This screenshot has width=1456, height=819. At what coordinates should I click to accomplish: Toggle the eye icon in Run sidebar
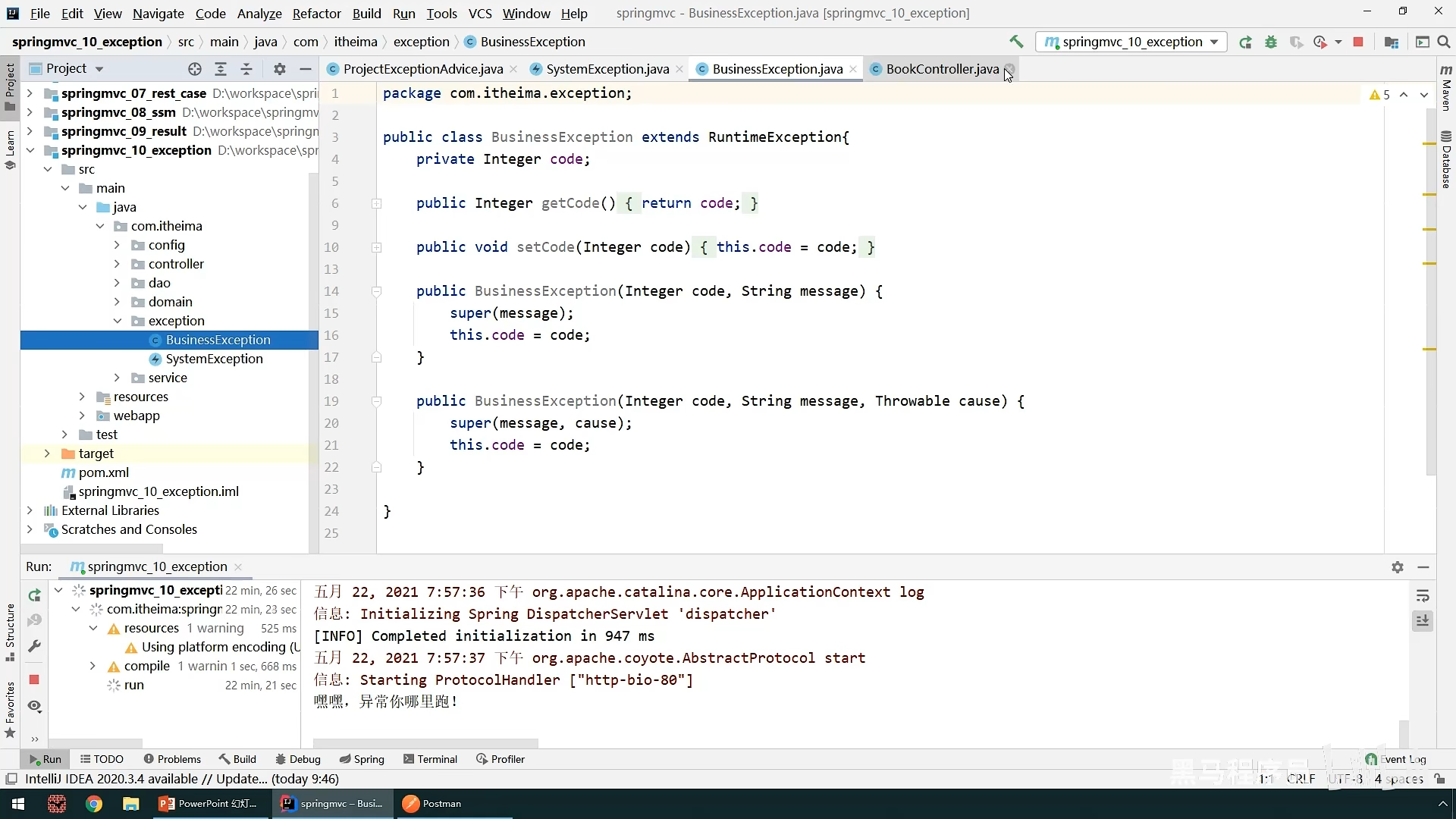pyautogui.click(x=34, y=706)
